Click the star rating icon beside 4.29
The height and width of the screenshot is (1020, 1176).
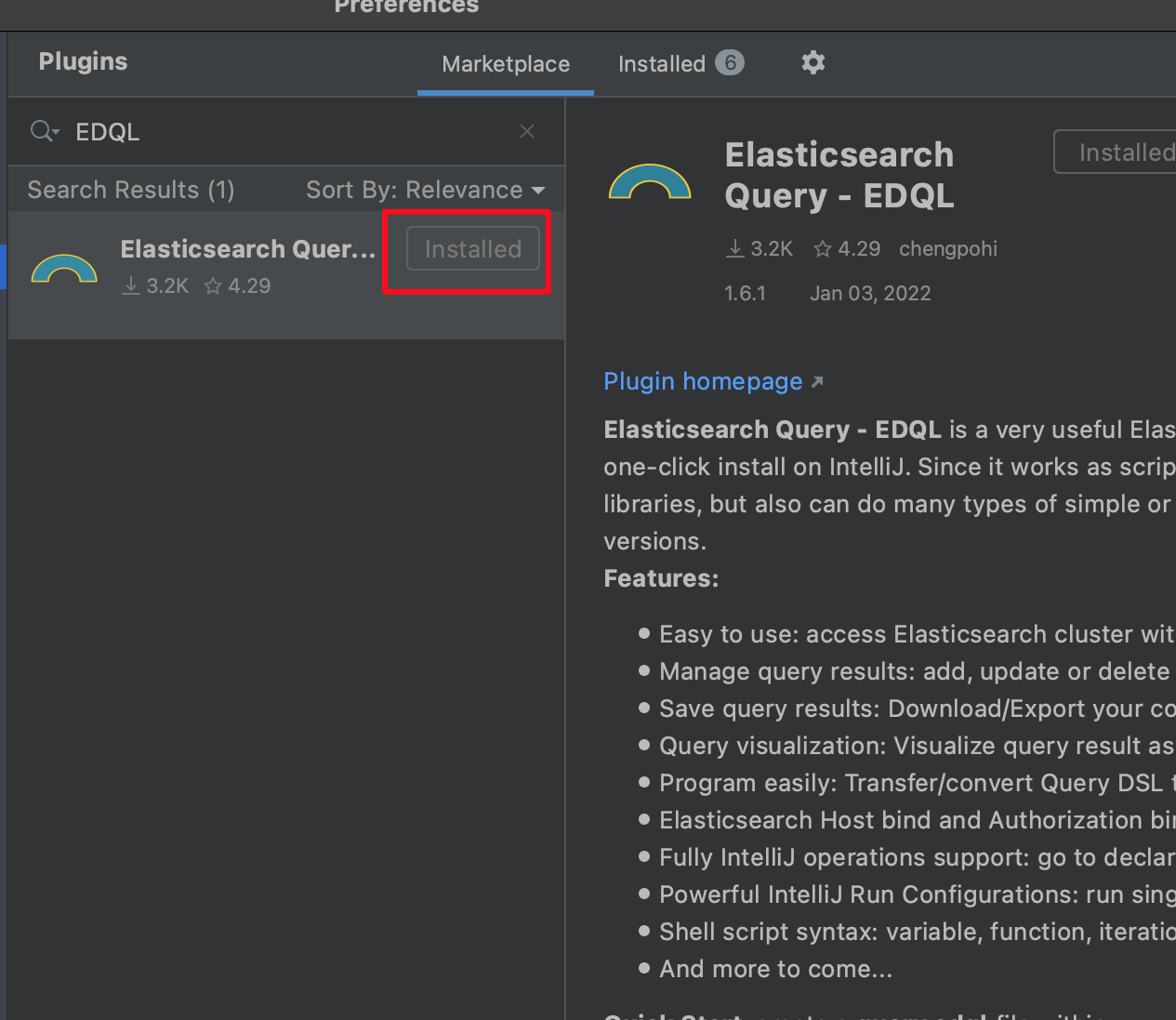click(822, 248)
